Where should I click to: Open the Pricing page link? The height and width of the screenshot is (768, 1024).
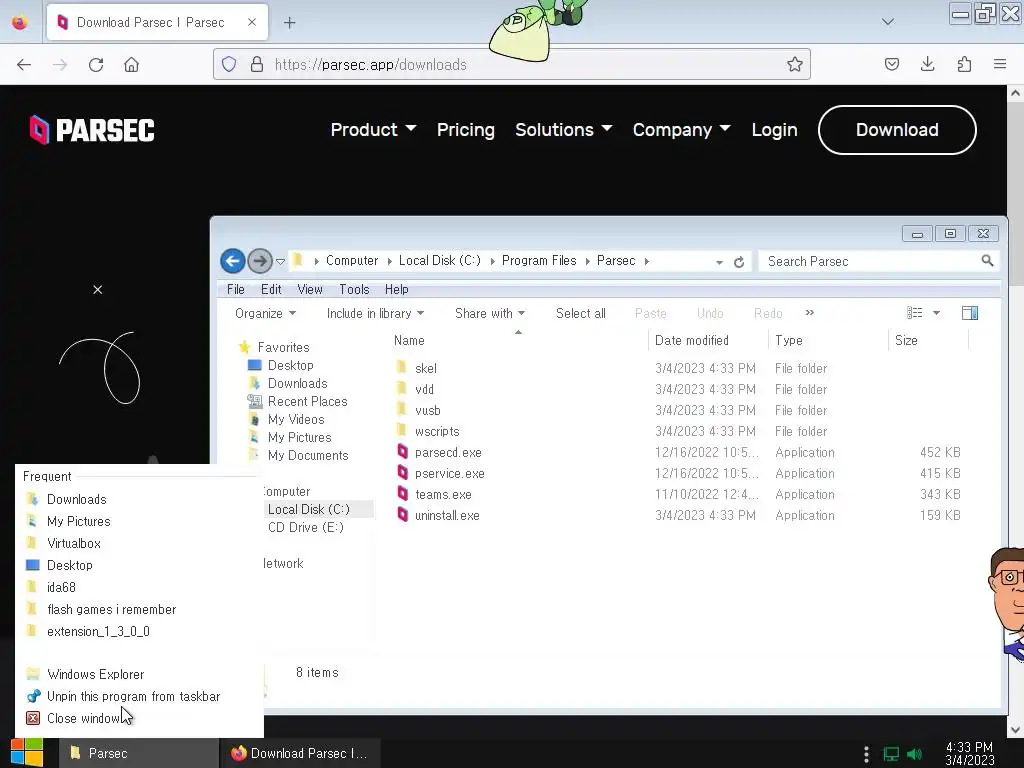(x=466, y=130)
